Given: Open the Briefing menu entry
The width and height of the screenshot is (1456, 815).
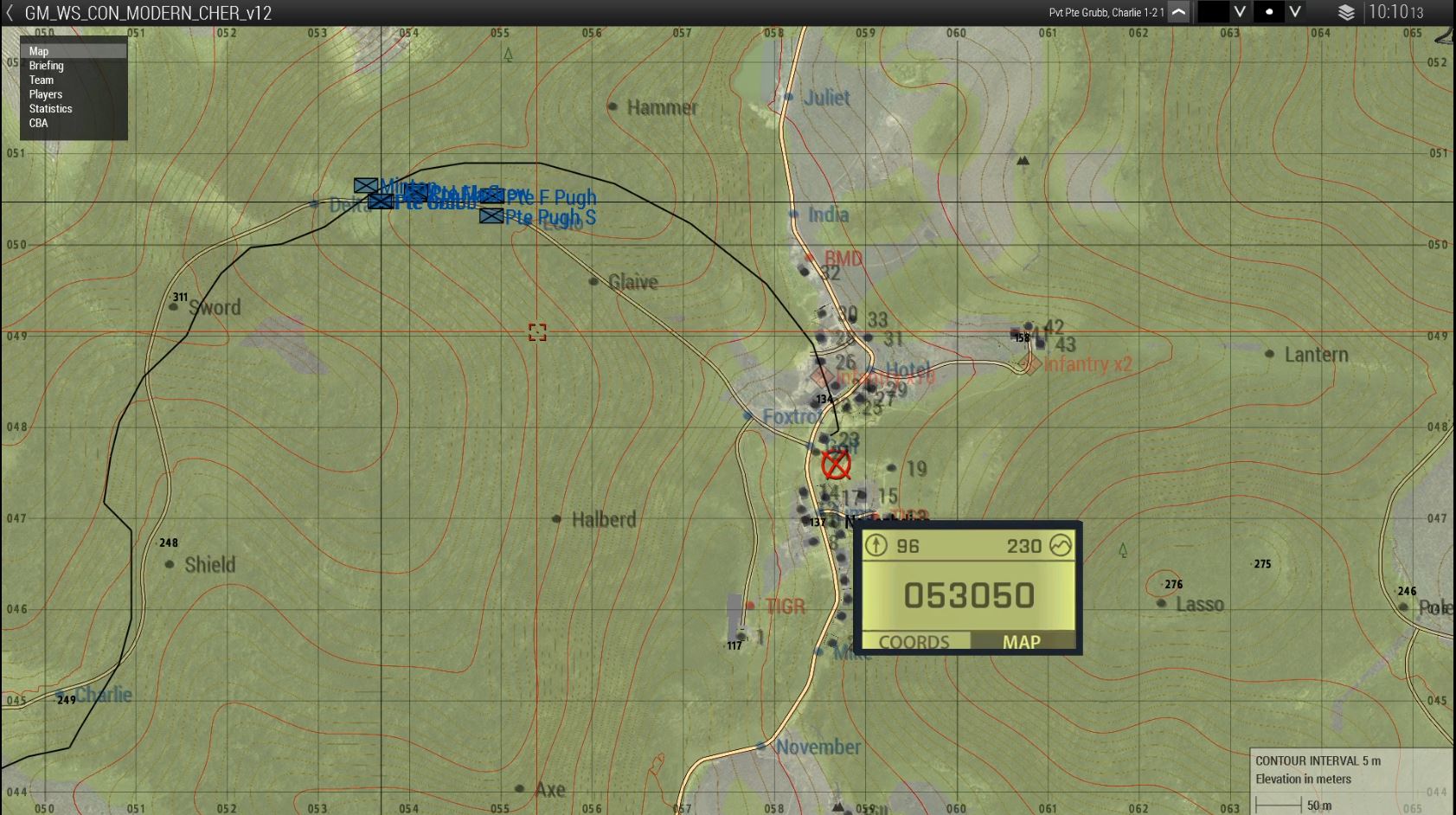Looking at the screenshot, I should [x=47, y=66].
